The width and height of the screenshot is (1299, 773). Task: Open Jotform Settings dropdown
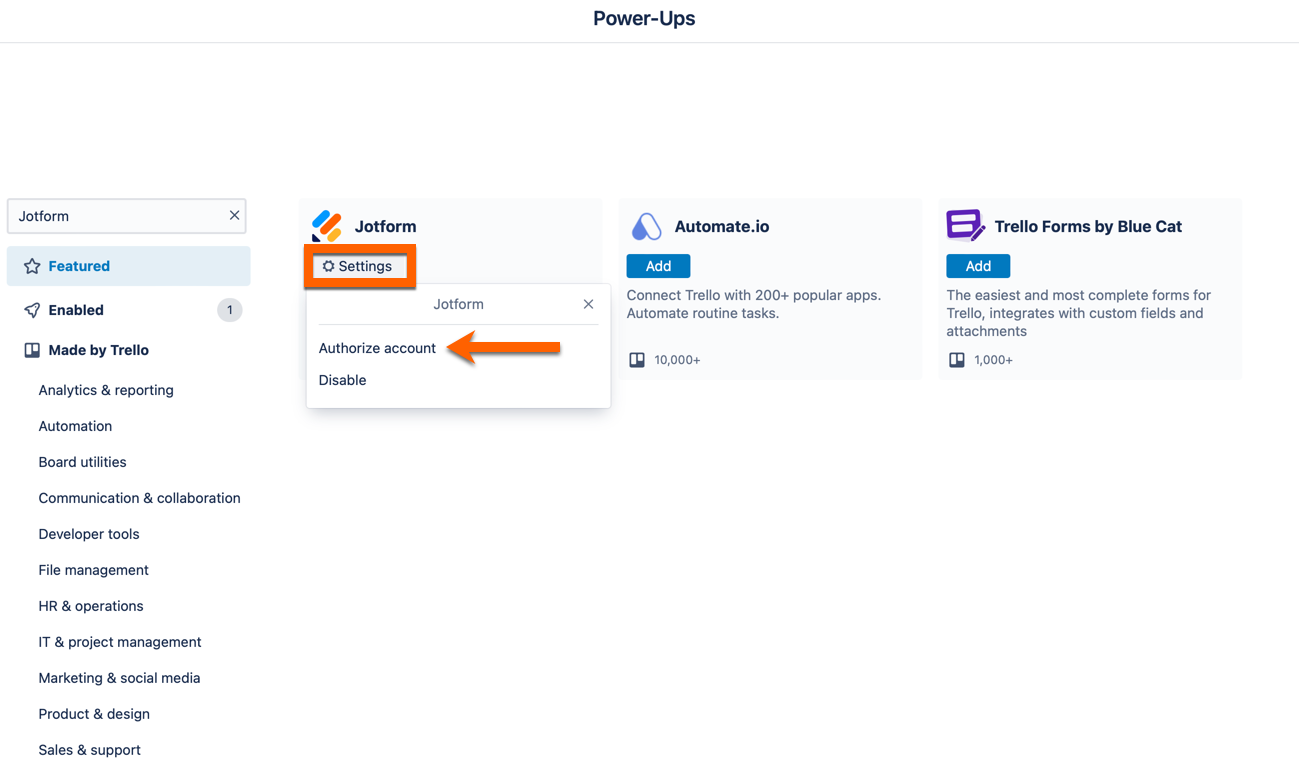point(358,266)
